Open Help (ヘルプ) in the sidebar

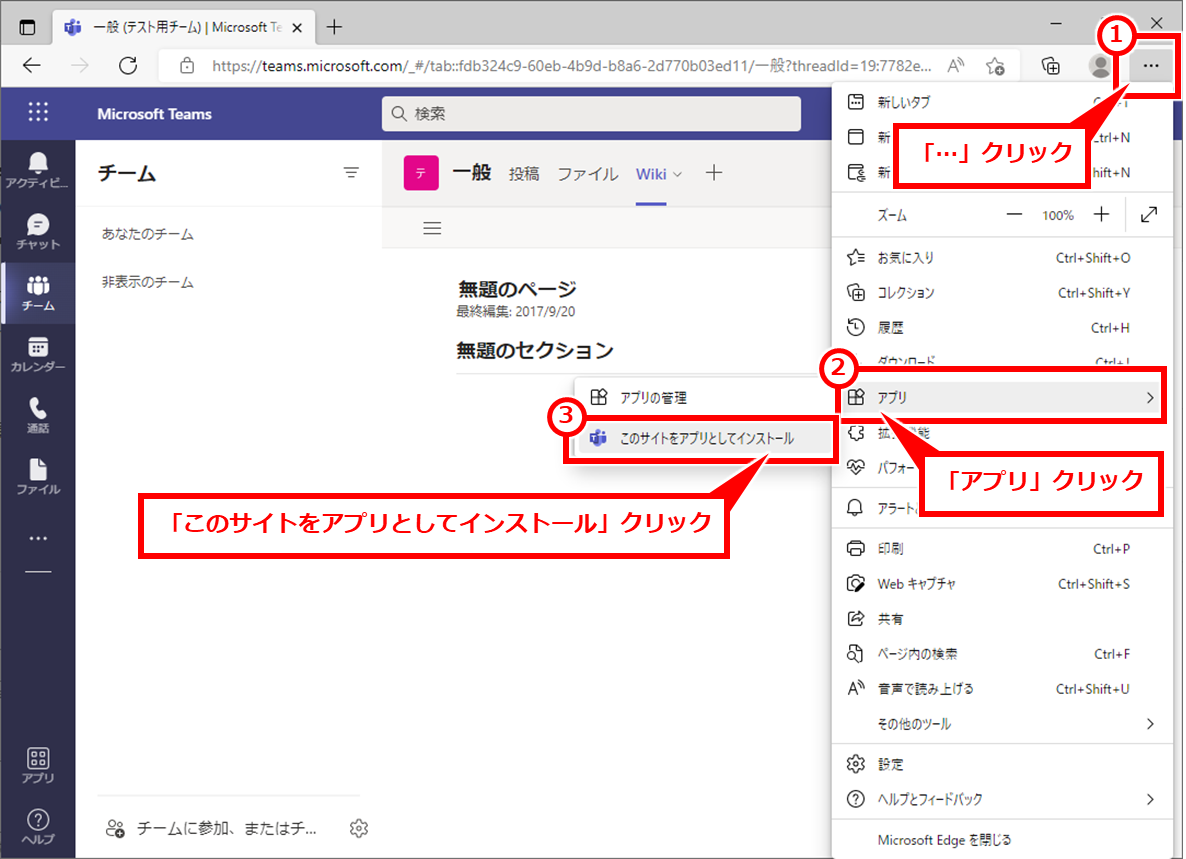coord(38,826)
